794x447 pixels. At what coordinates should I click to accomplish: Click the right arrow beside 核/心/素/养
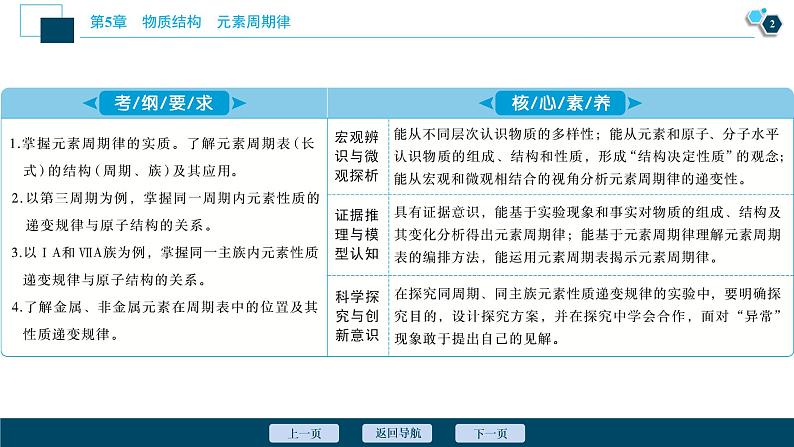click(635, 103)
